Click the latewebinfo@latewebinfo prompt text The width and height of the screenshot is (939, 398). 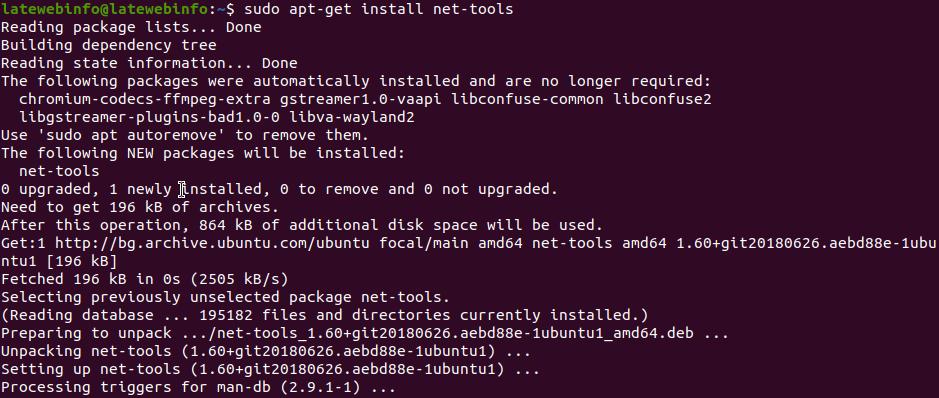click(x=104, y=10)
